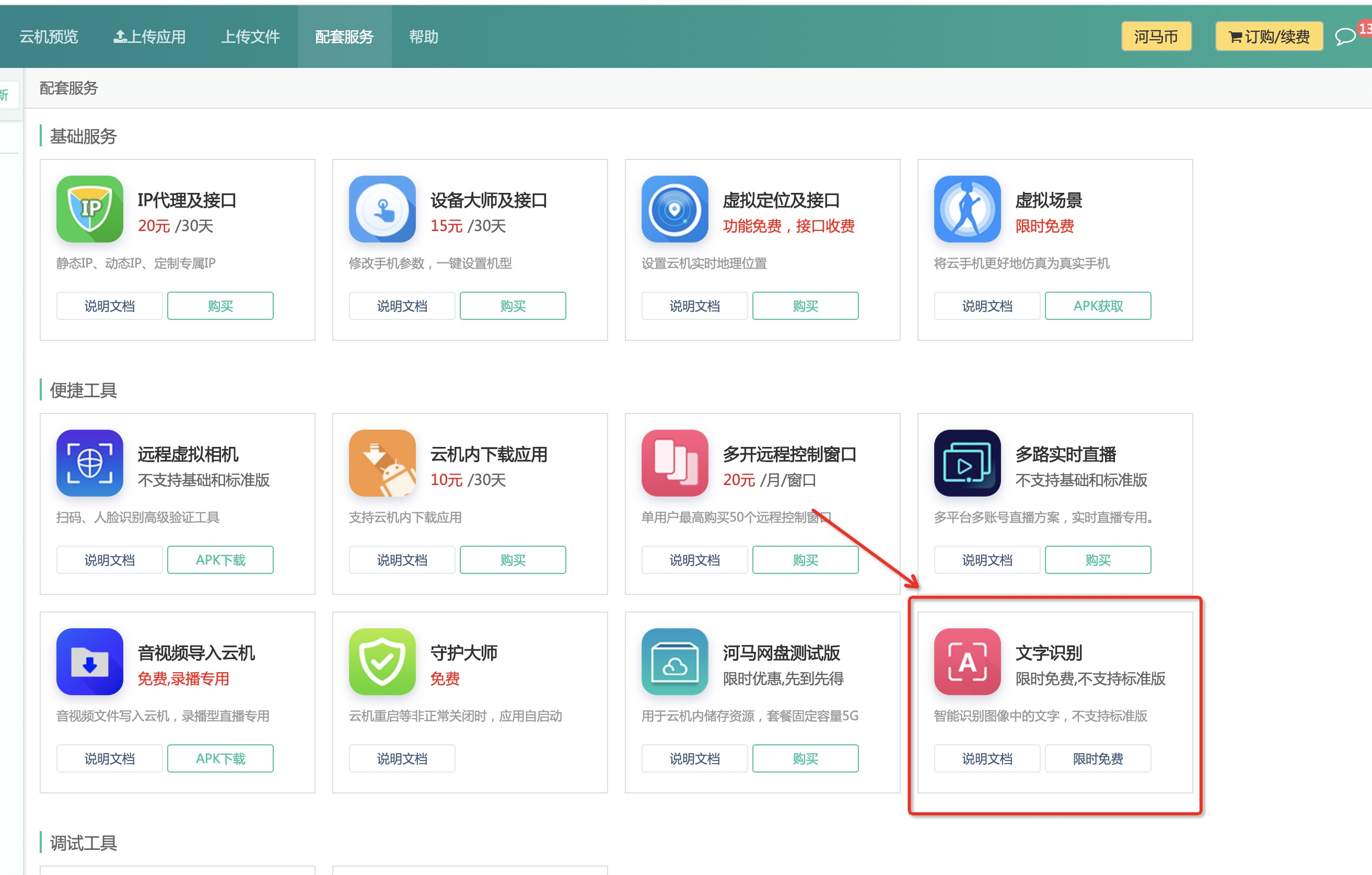
Task: Open 说明文档 for 文字识别
Action: pos(986,758)
